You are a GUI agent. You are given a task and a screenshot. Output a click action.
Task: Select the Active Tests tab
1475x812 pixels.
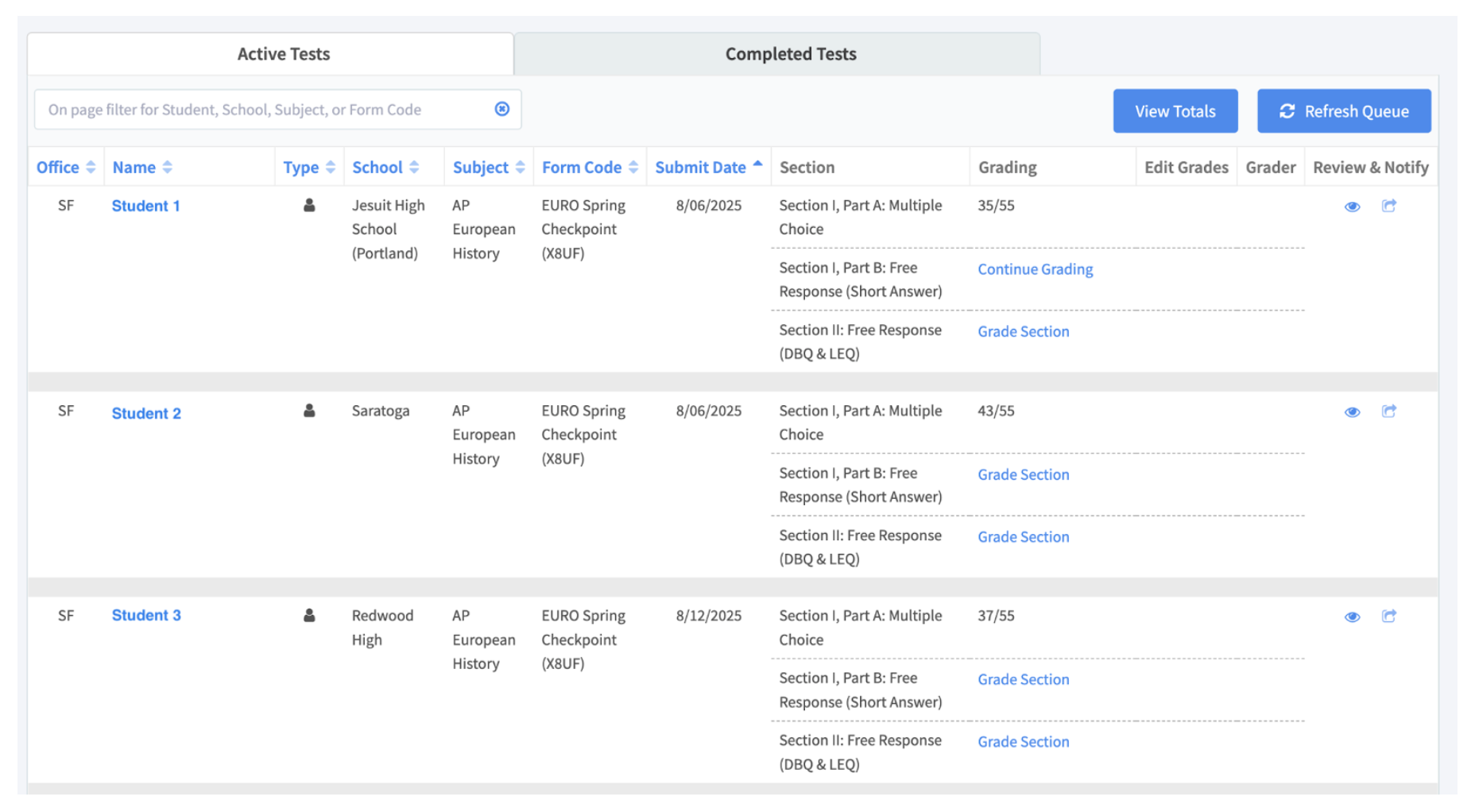[283, 54]
